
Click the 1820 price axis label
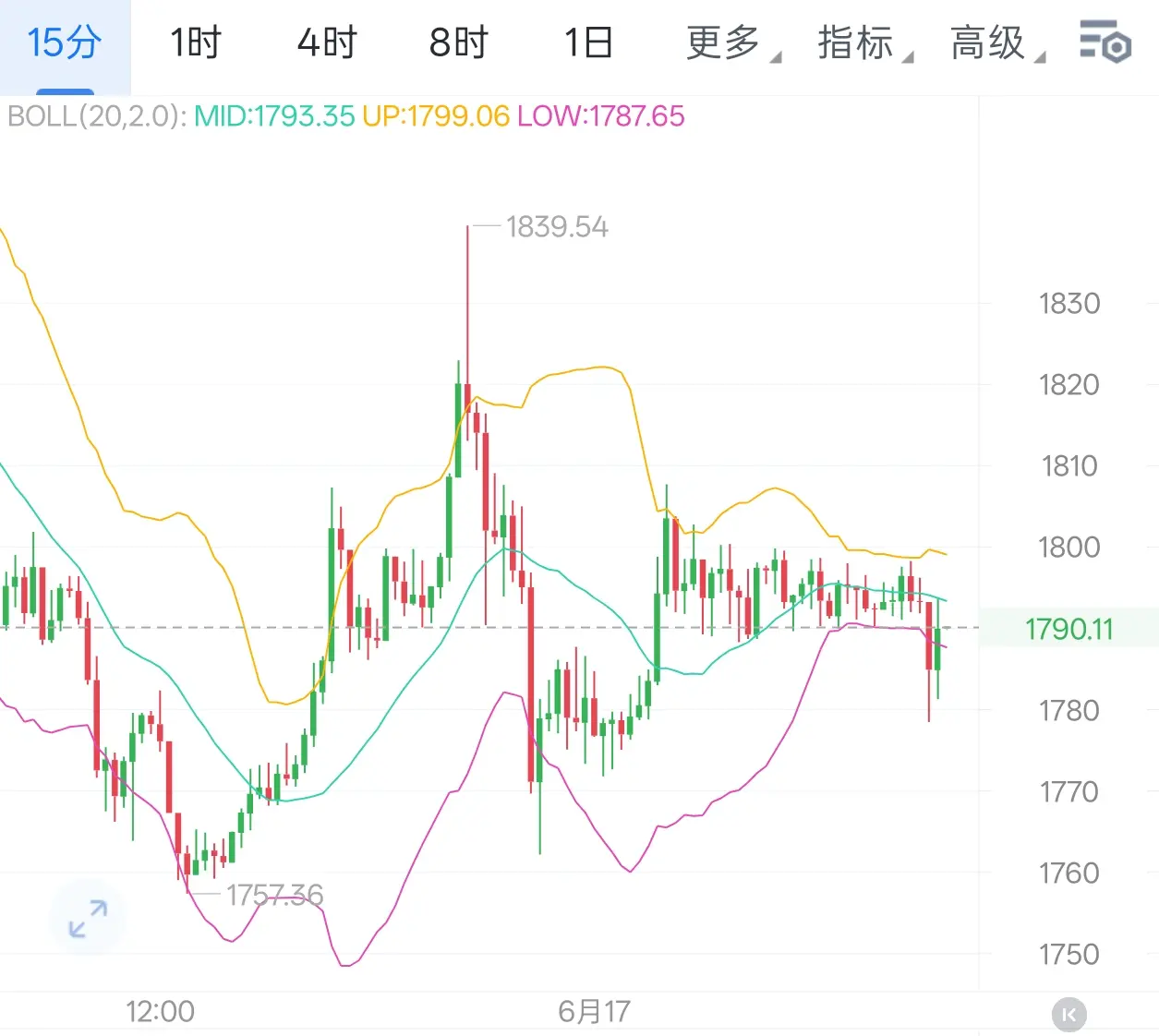click(1069, 384)
